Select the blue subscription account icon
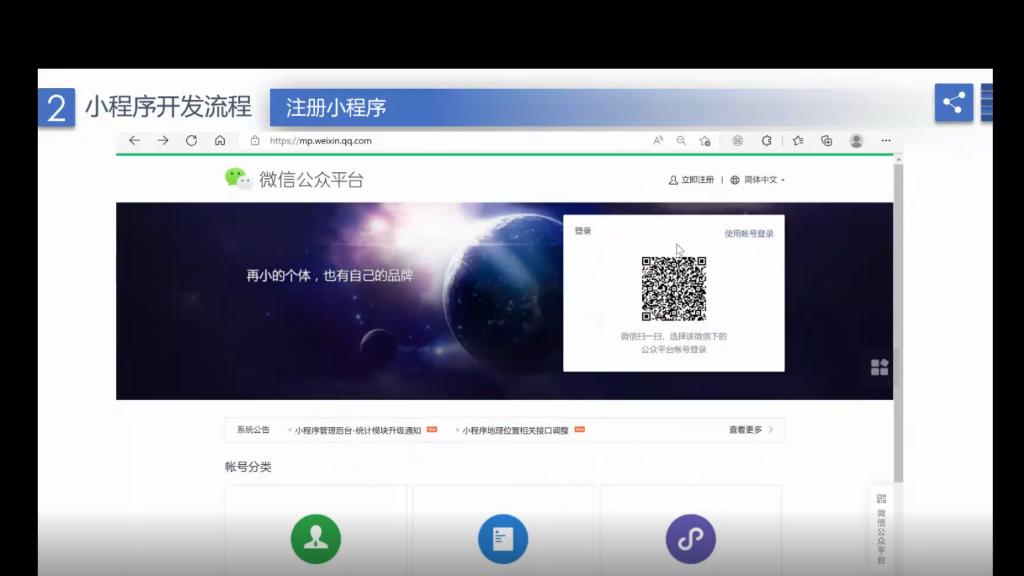This screenshot has height=576, width=1024. coord(503,539)
